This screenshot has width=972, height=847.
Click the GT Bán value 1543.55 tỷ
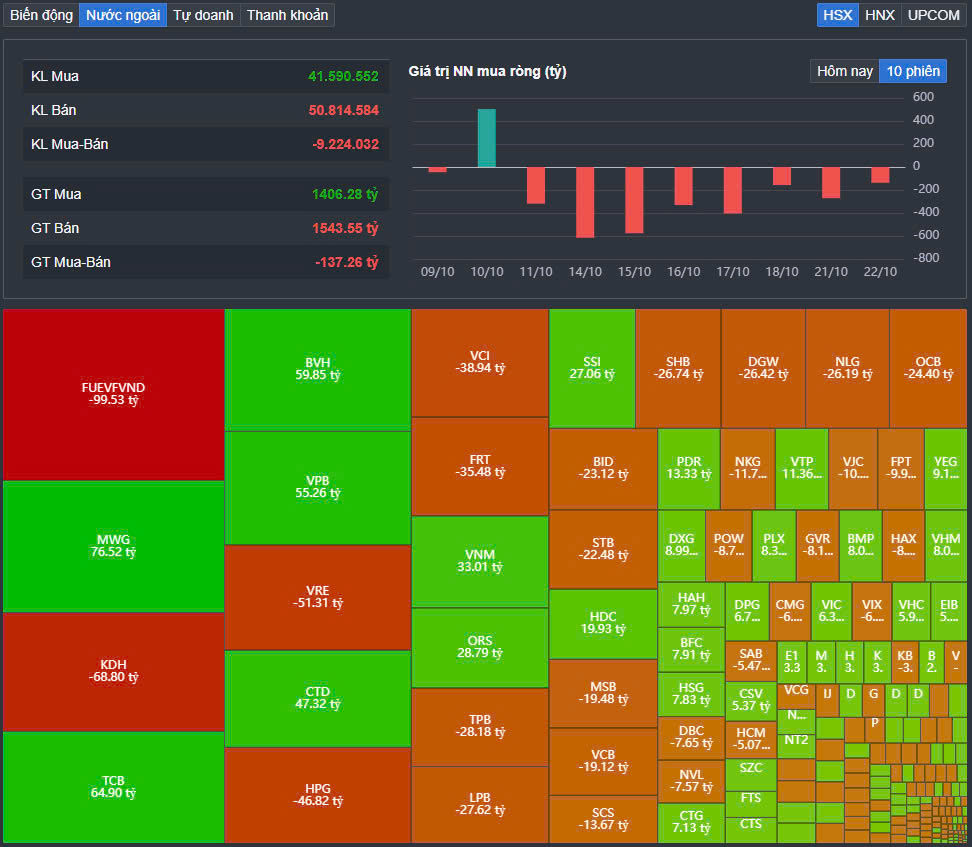345,228
